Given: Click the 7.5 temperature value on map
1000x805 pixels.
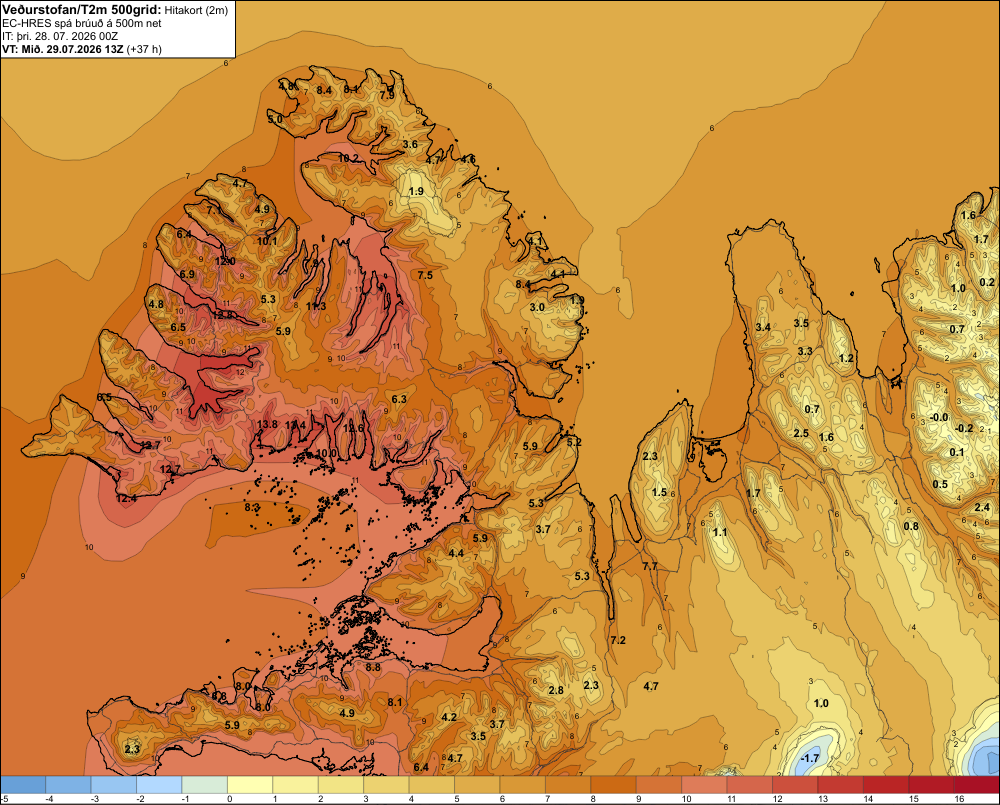Looking at the screenshot, I should coord(425,275).
